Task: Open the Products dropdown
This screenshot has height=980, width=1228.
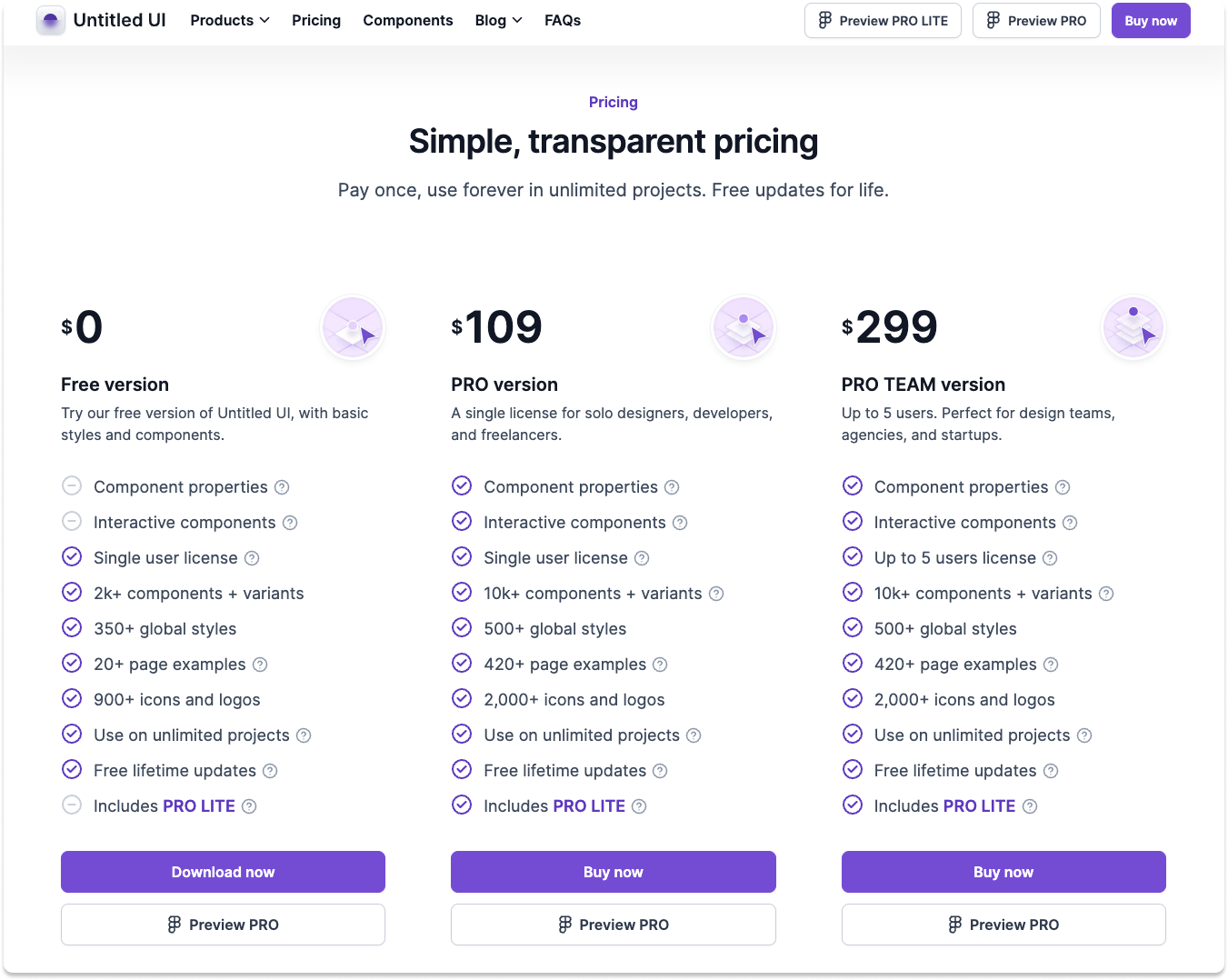Action: pyautogui.click(x=229, y=20)
